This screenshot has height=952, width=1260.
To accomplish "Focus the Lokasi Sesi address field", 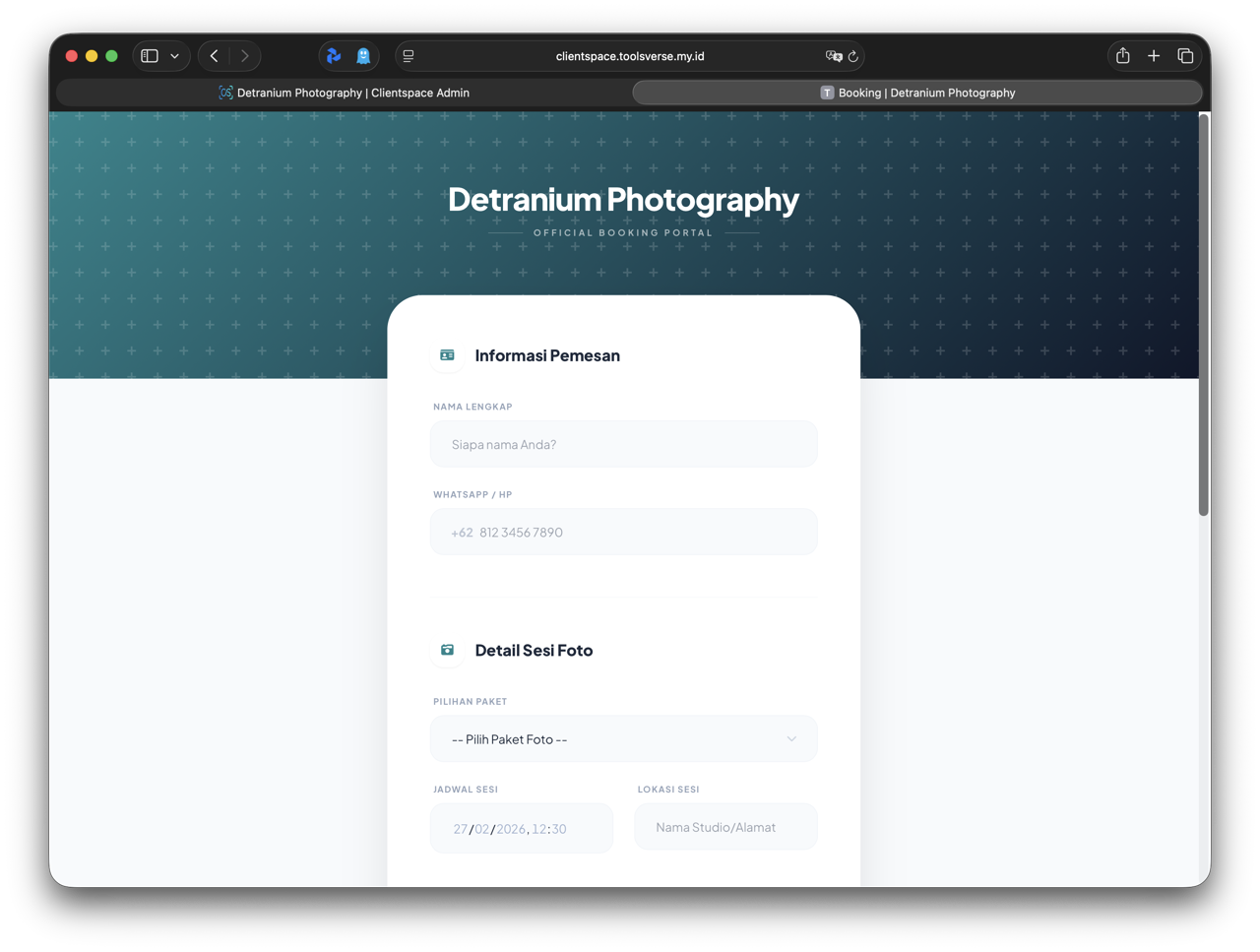I will coord(725,826).
